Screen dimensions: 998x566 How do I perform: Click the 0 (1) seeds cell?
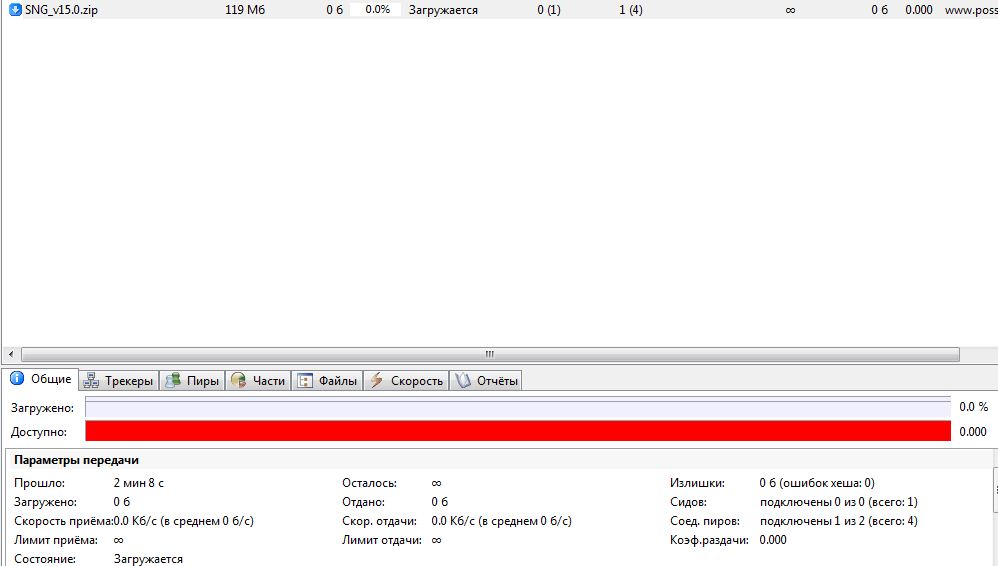pos(549,10)
